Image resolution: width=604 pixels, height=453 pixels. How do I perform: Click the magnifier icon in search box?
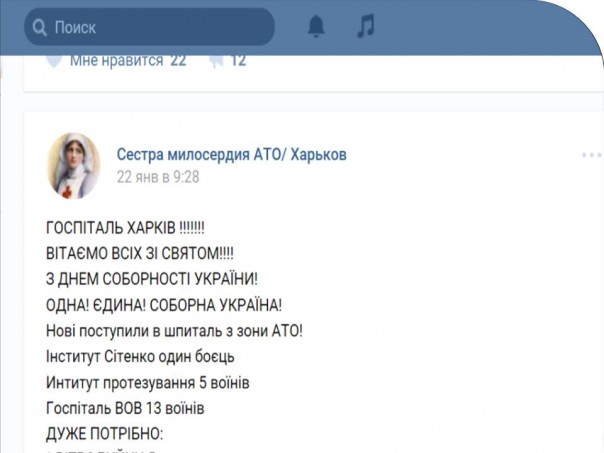40,27
